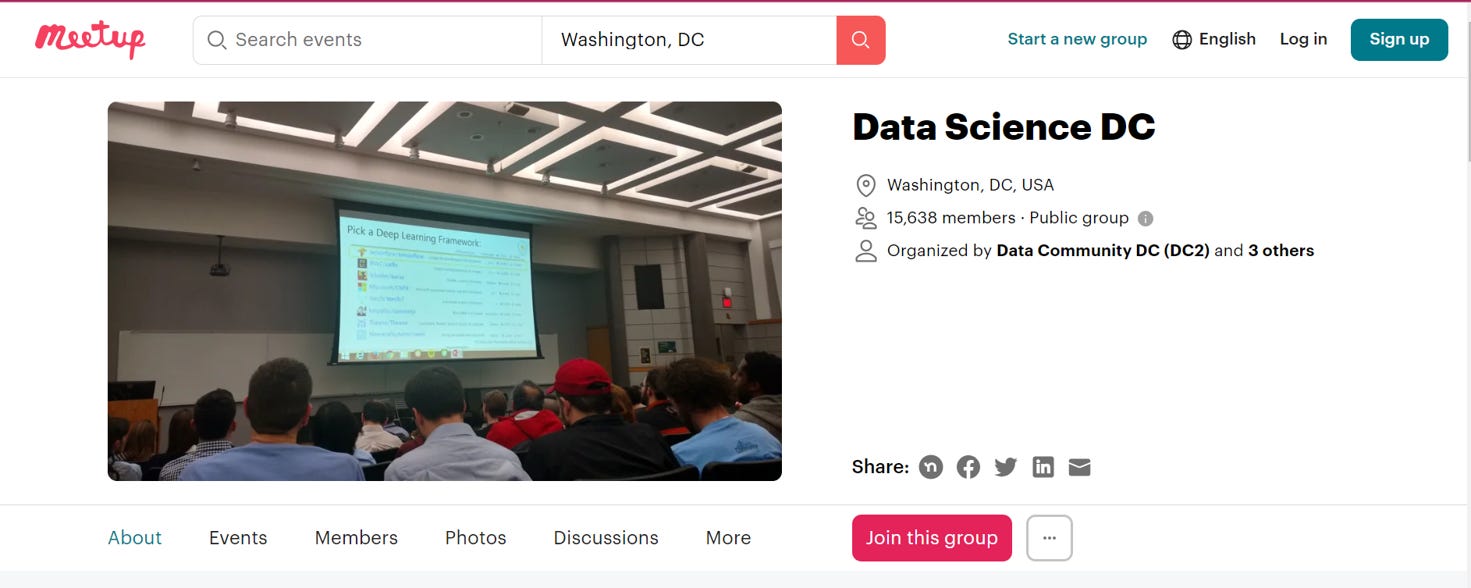This screenshot has width=1471, height=588.
Task: Click the red search button
Action: [860, 39]
